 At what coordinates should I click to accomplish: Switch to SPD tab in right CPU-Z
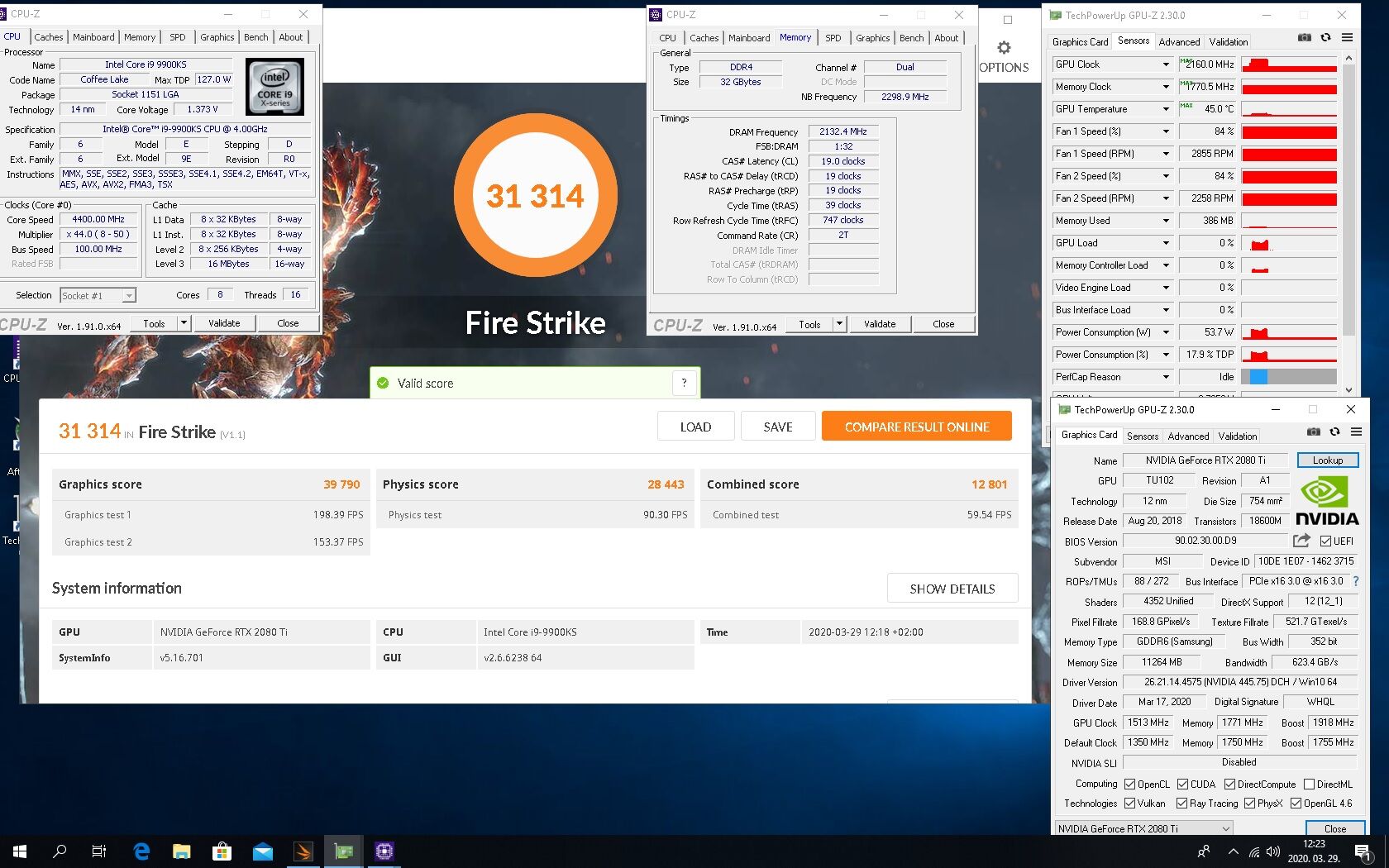(833, 38)
